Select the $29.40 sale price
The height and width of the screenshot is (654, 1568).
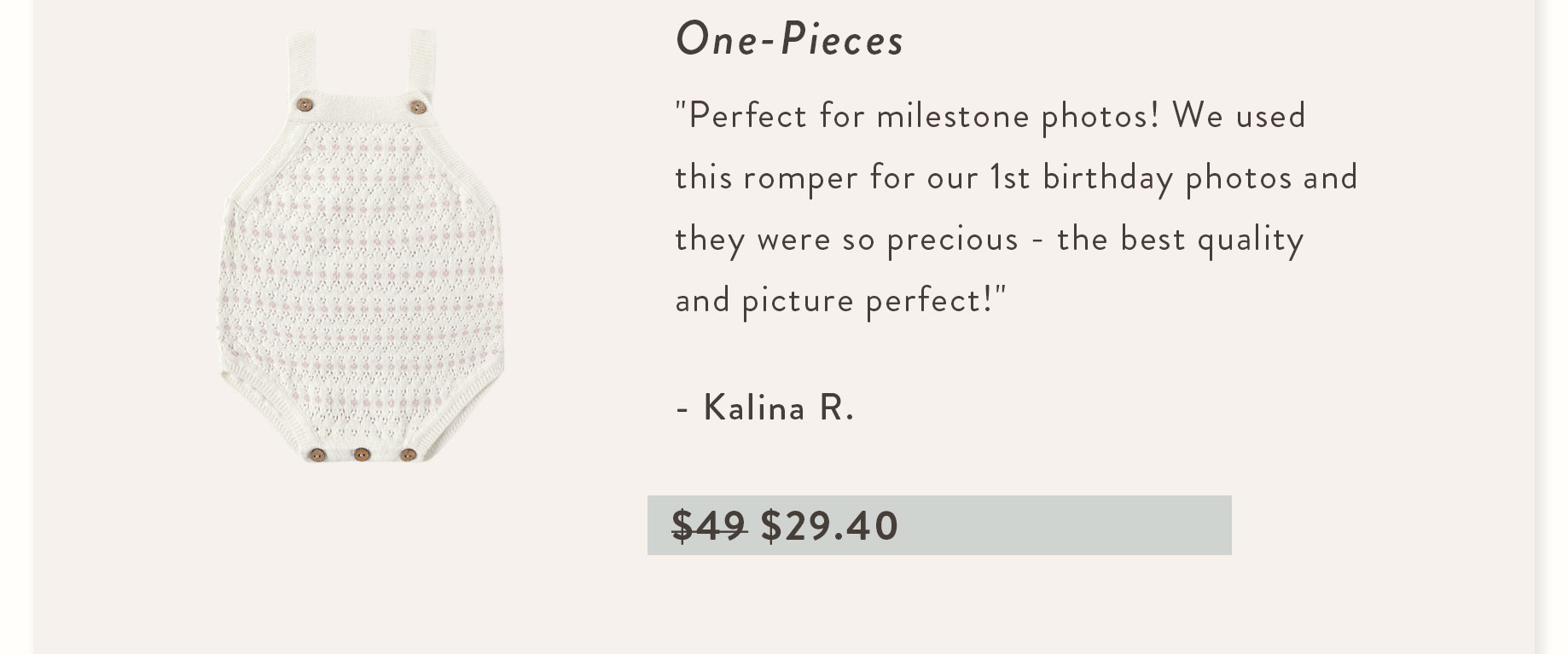click(829, 525)
